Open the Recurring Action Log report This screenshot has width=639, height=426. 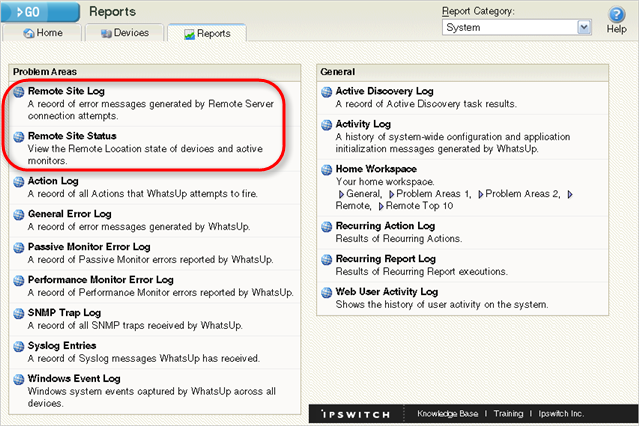pyautogui.click(x=385, y=226)
